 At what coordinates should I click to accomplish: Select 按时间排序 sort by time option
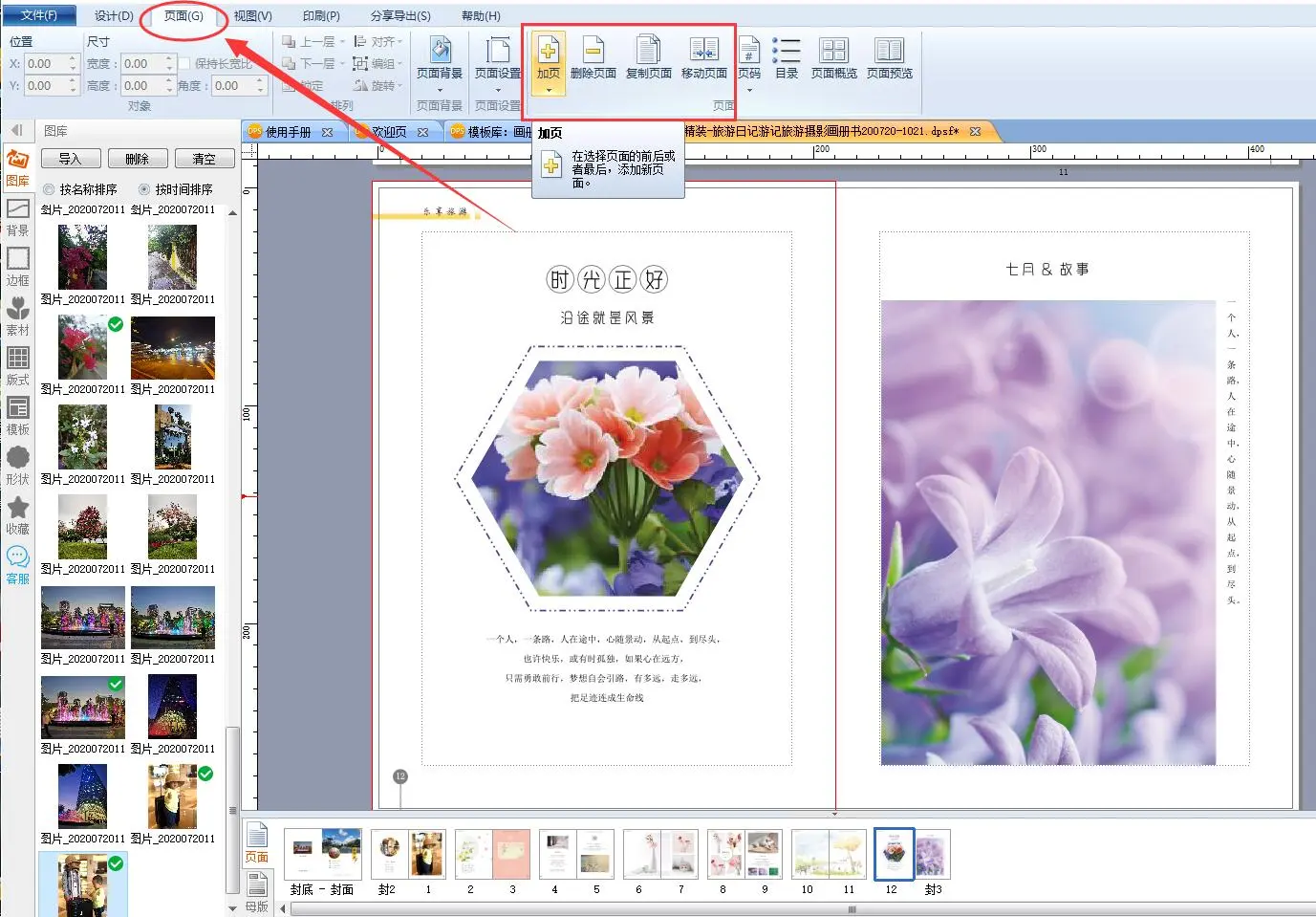[x=144, y=189]
